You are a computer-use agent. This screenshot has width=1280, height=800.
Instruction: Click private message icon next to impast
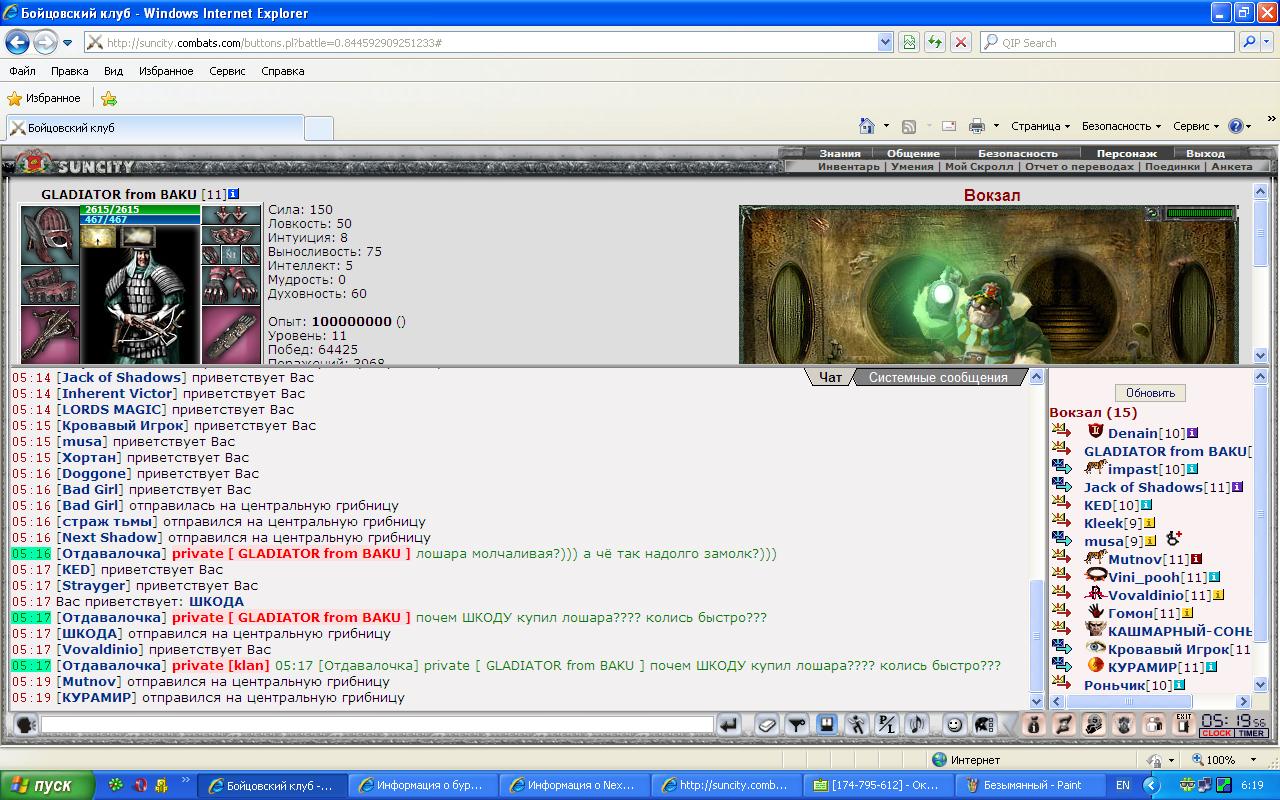coord(1061,467)
